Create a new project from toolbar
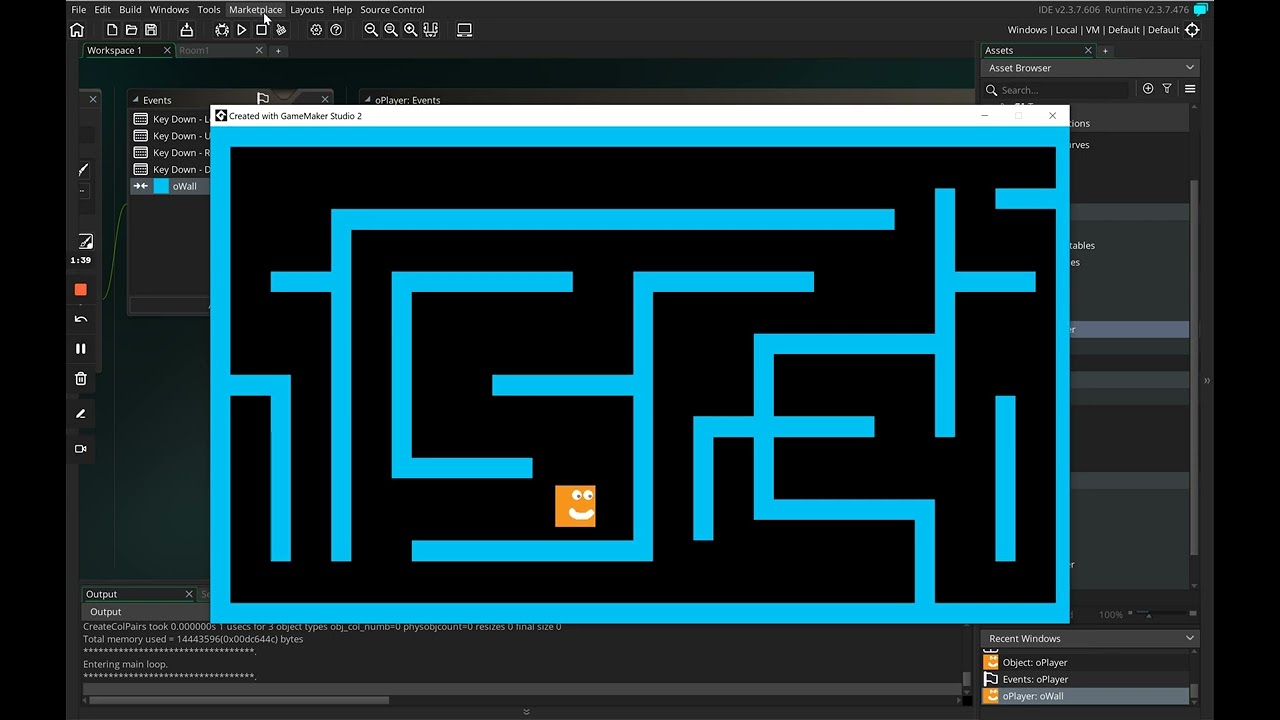 point(112,30)
